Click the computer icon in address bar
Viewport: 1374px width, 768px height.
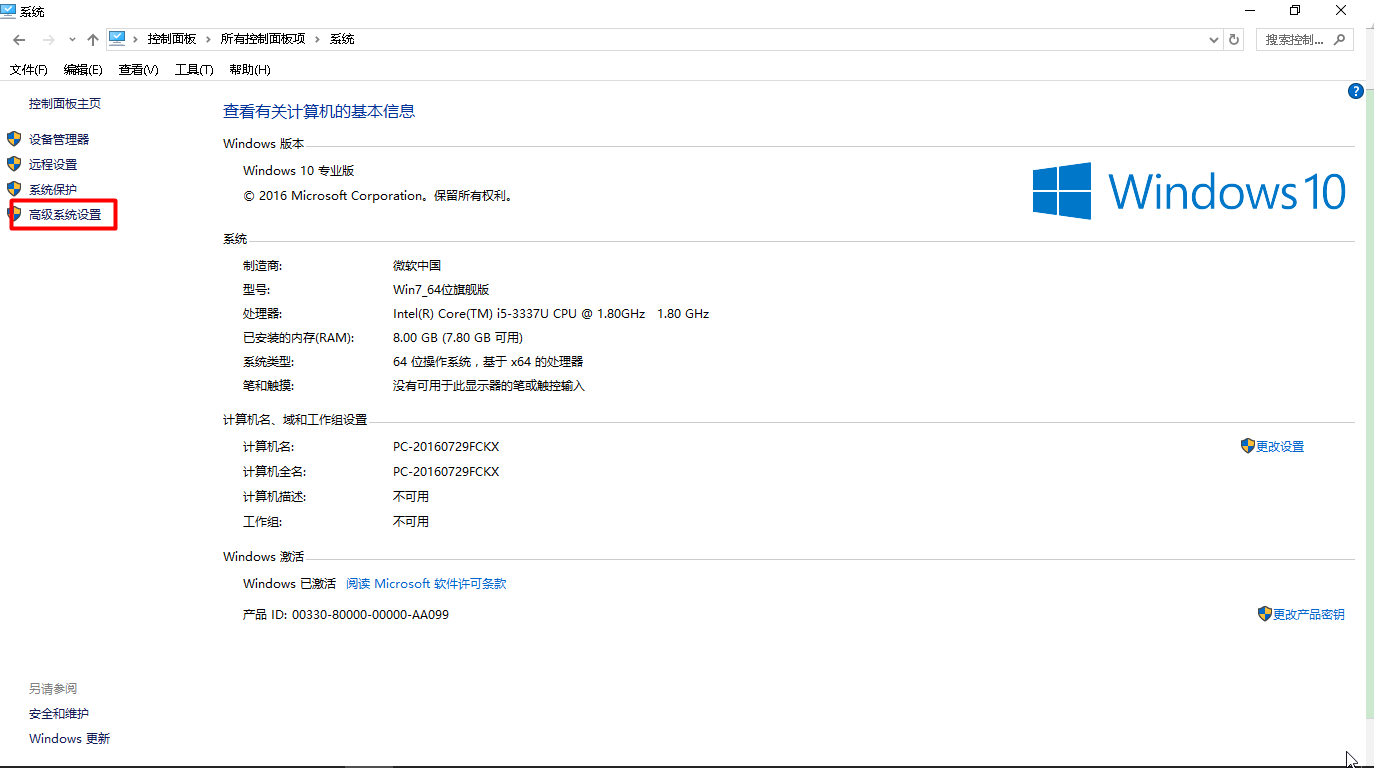coord(117,39)
